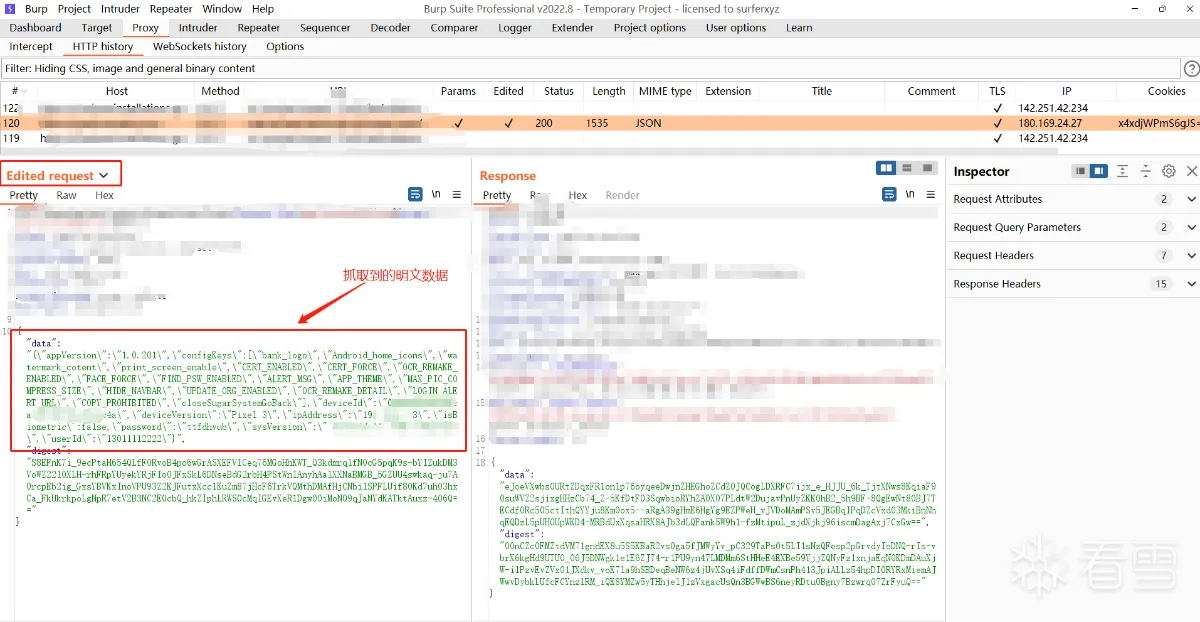Select the combined tabbed message layout
The image size is (1200, 622).
click(x=928, y=168)
